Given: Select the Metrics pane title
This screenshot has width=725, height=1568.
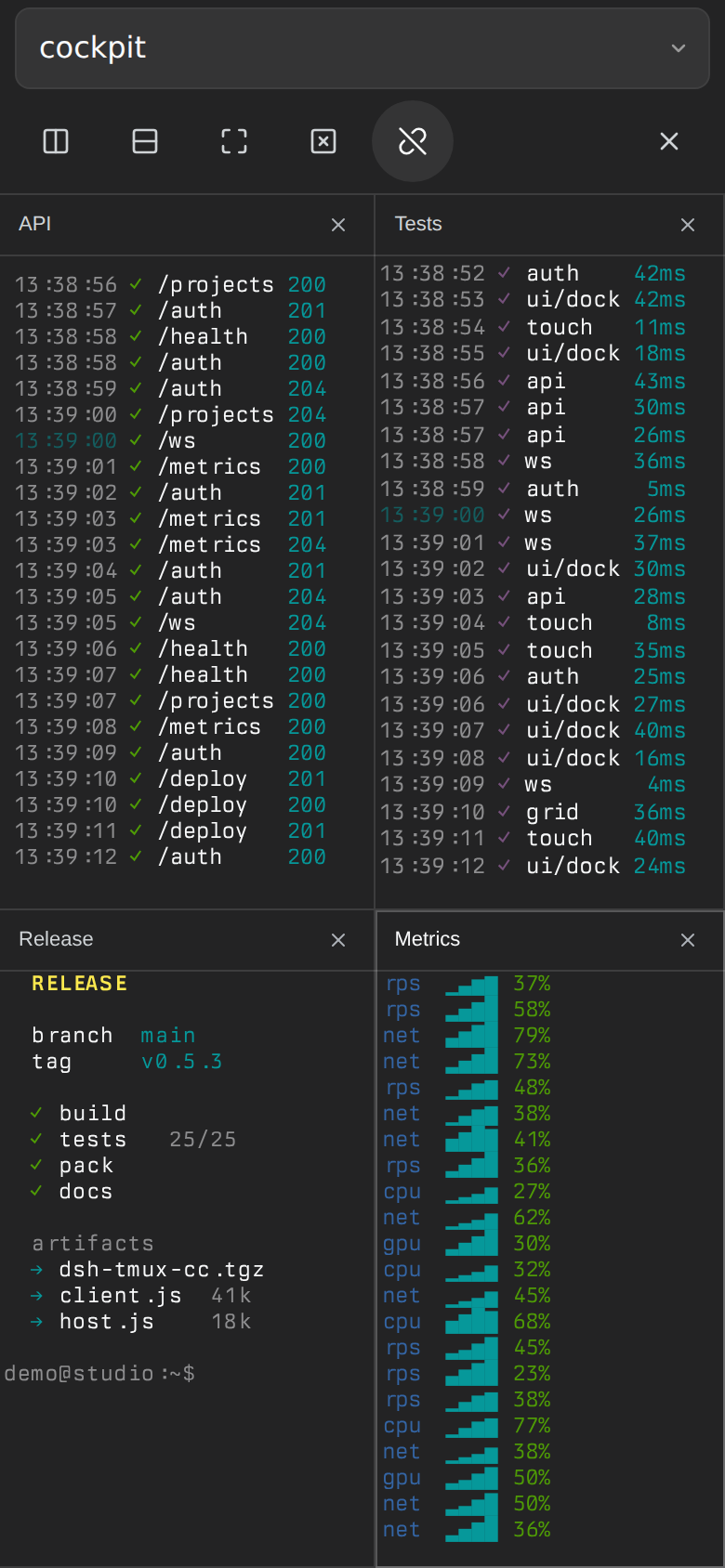Looking at the screenshot, I should point(428,939).
